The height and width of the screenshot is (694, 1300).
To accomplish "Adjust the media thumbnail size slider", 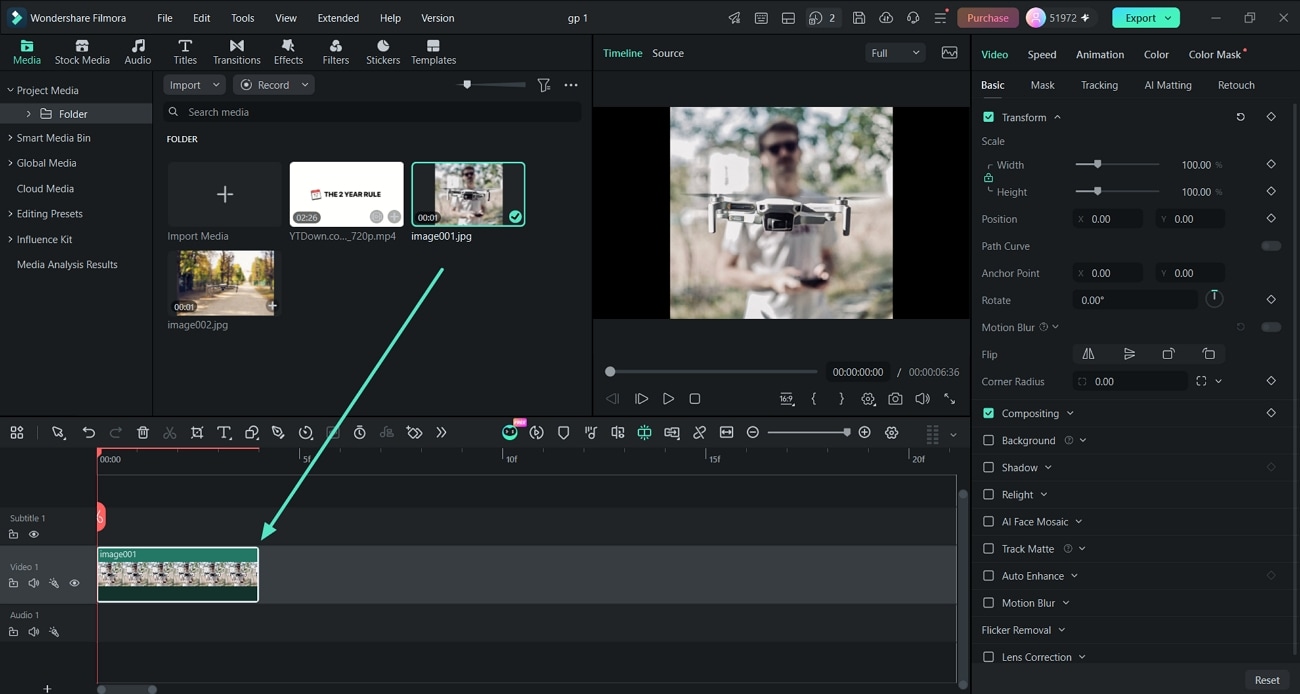I will (492, 85).
